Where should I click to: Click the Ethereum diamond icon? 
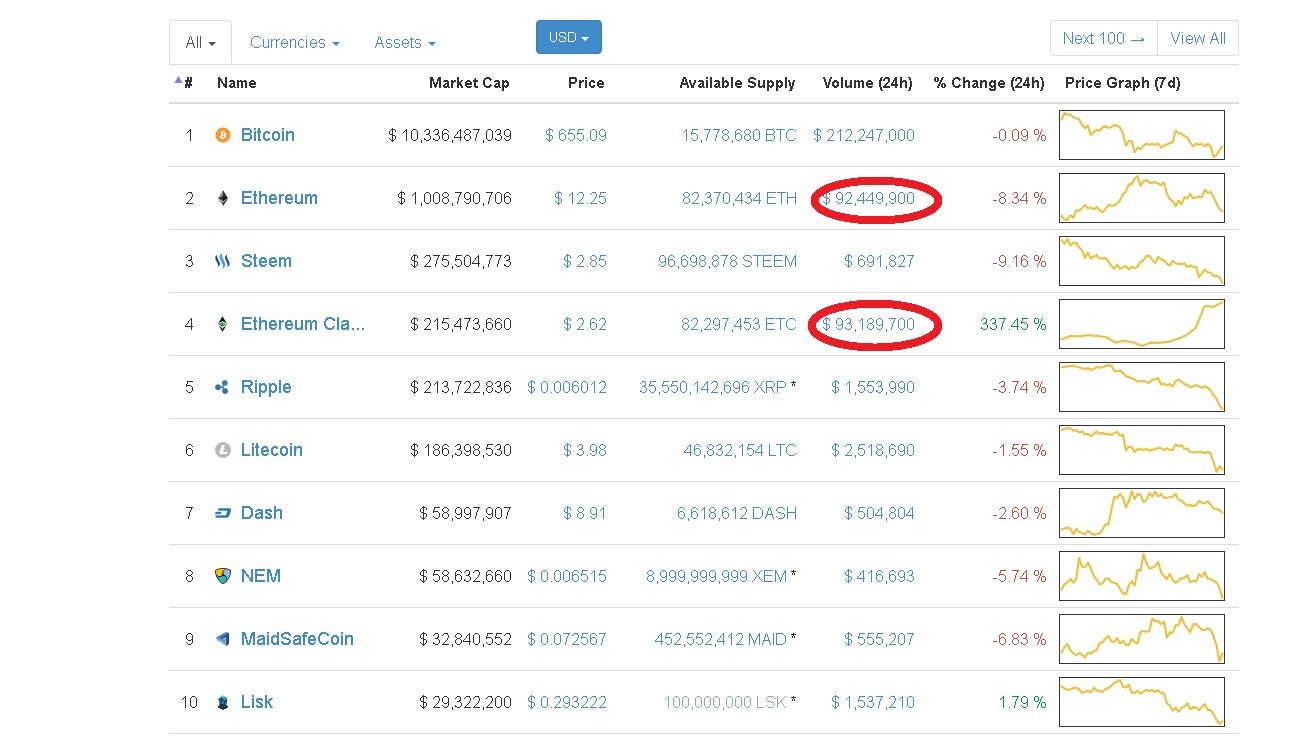(x=223, y=198)
